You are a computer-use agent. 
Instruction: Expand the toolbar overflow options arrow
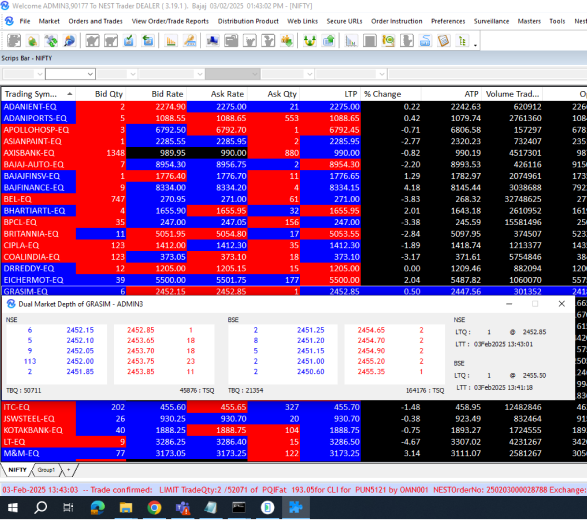(x=475, y=45)
